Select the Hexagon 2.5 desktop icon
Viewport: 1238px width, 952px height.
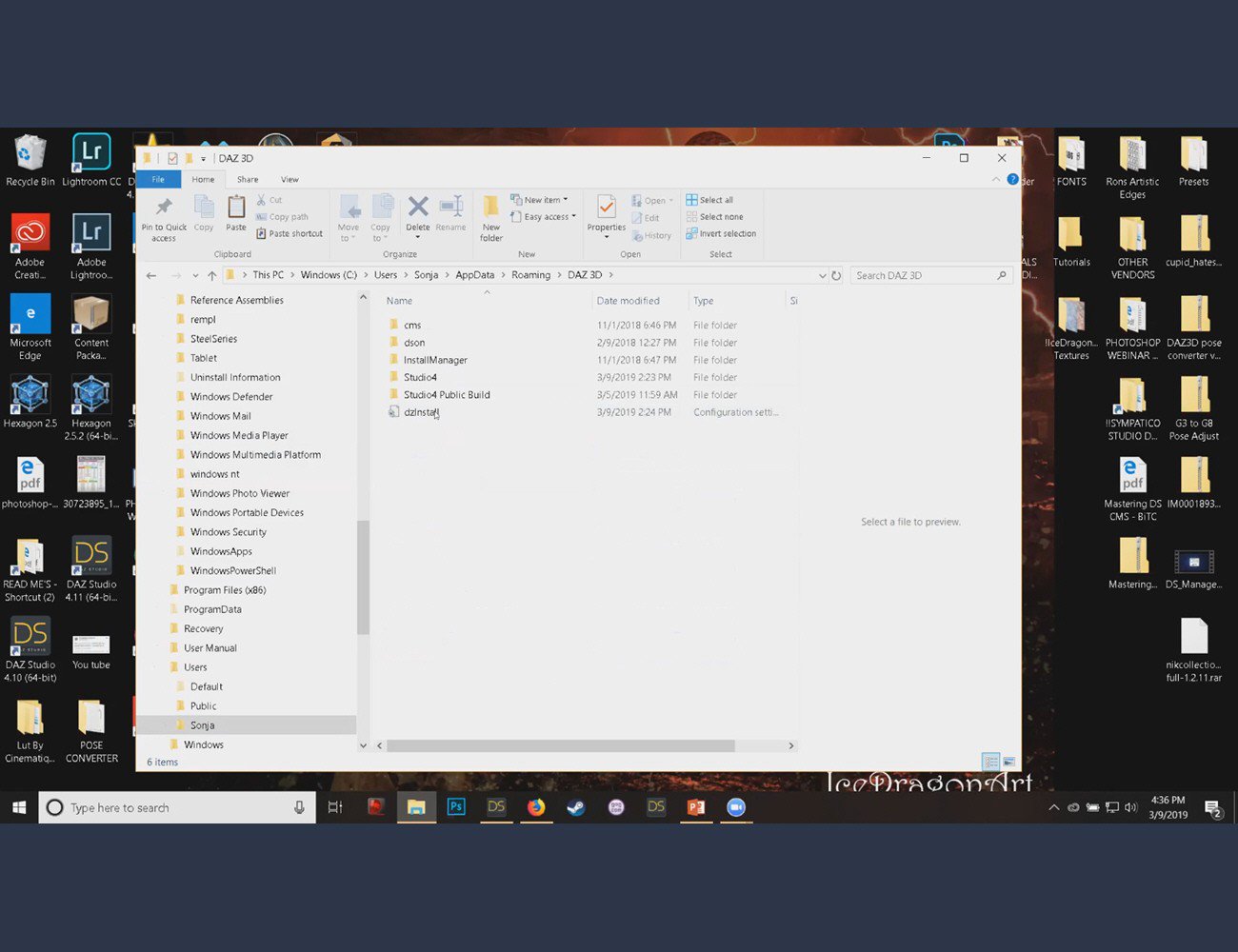30,401
